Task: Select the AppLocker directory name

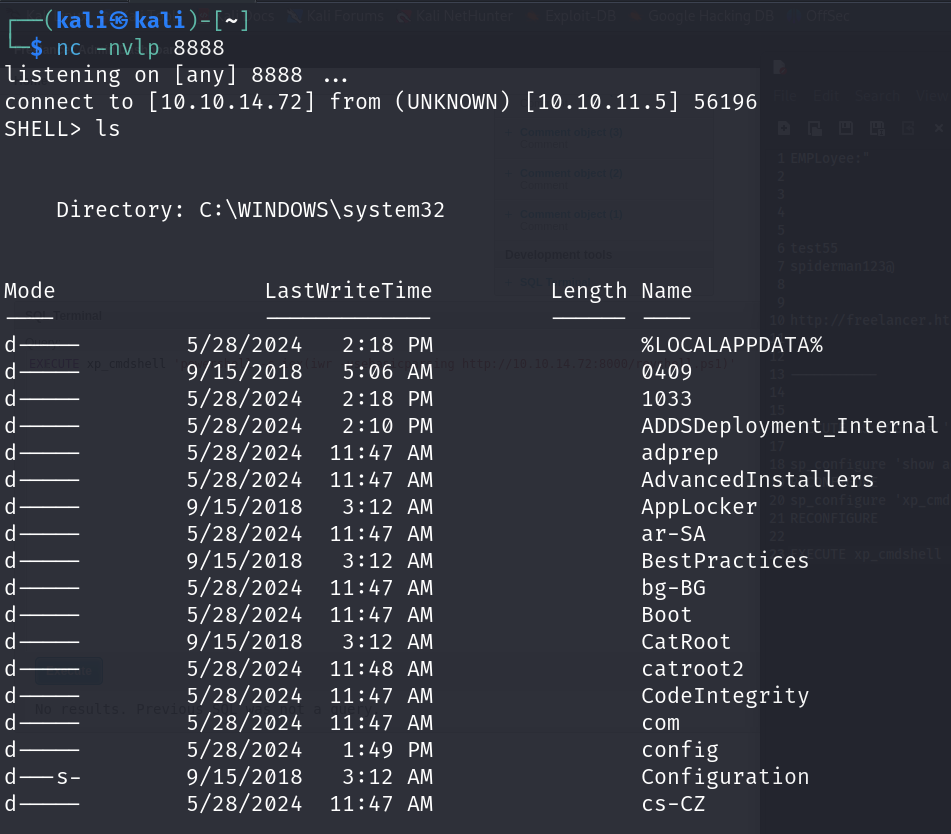Action: 699,507
